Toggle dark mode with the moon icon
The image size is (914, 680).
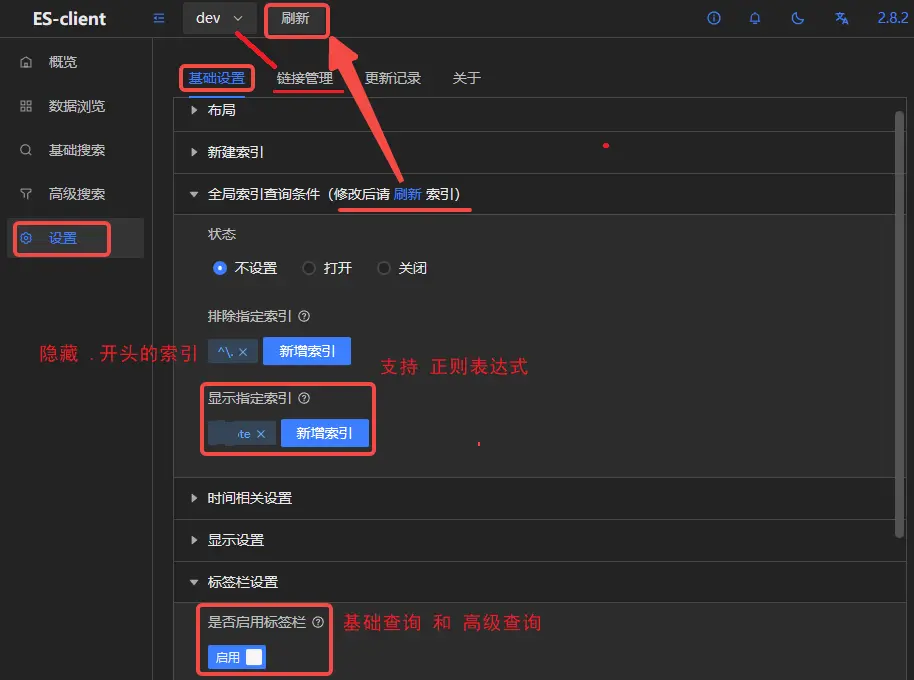click(797, 18)
